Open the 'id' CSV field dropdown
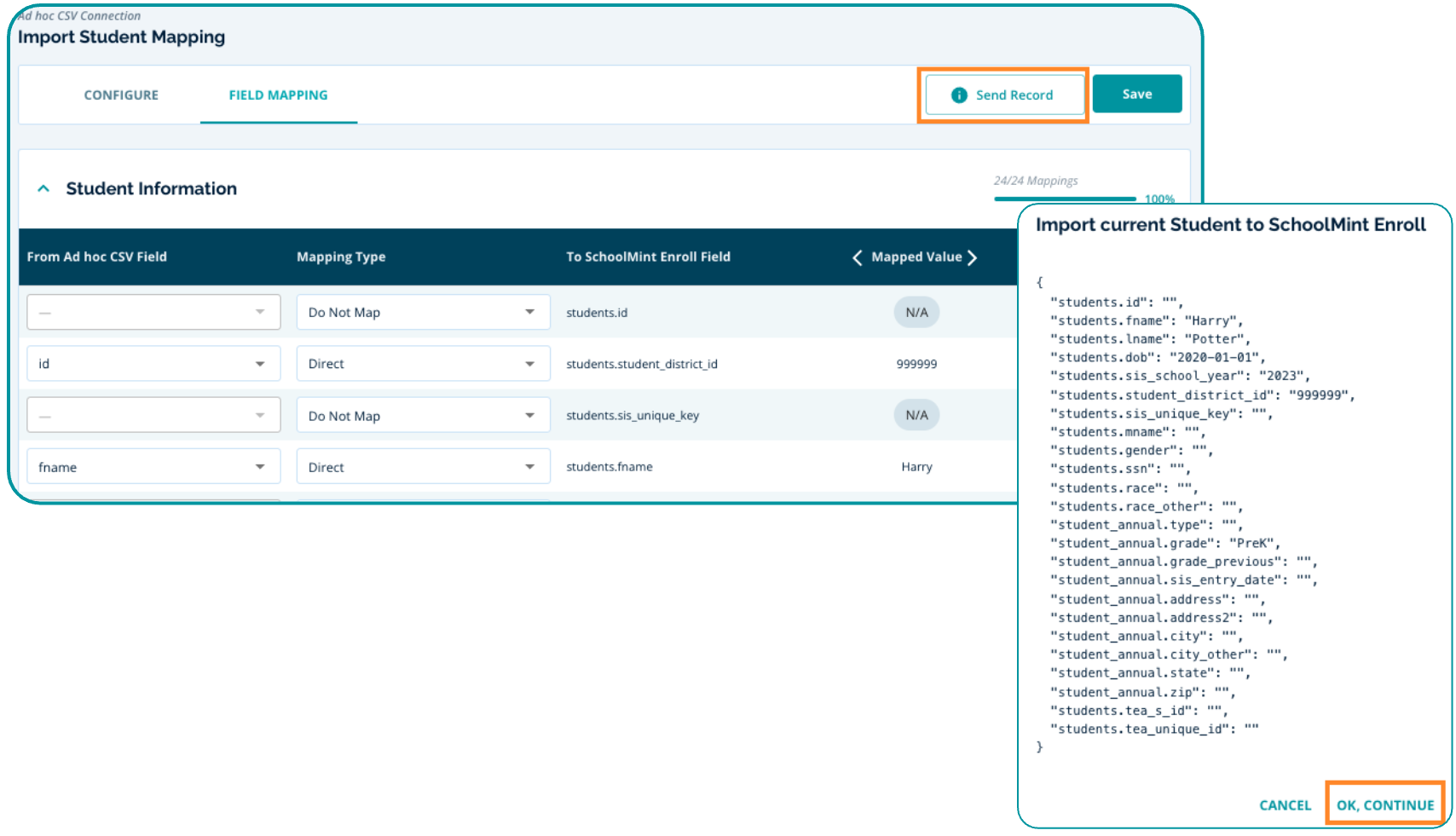 click(153, 364)
